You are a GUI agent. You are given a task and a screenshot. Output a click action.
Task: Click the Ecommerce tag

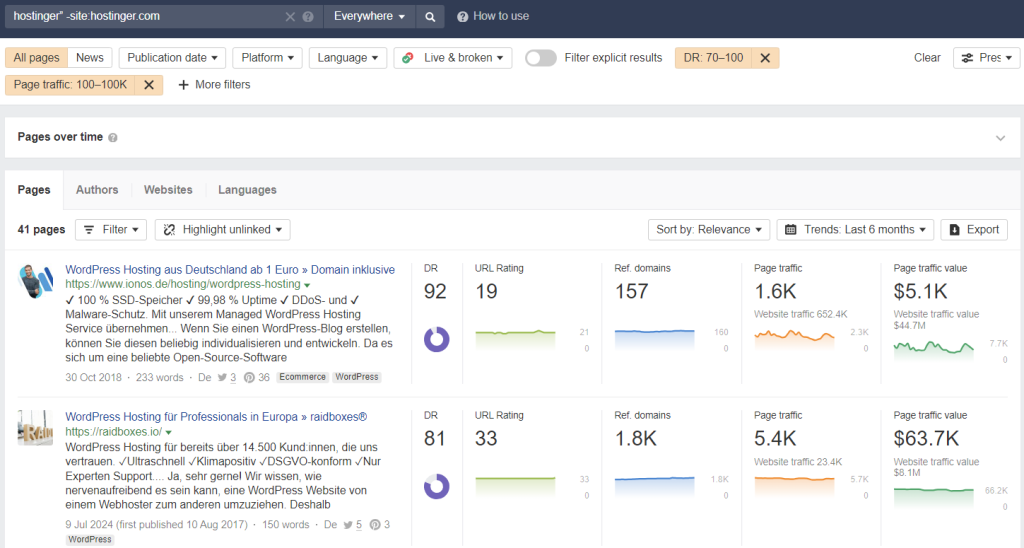coord(302,377)
